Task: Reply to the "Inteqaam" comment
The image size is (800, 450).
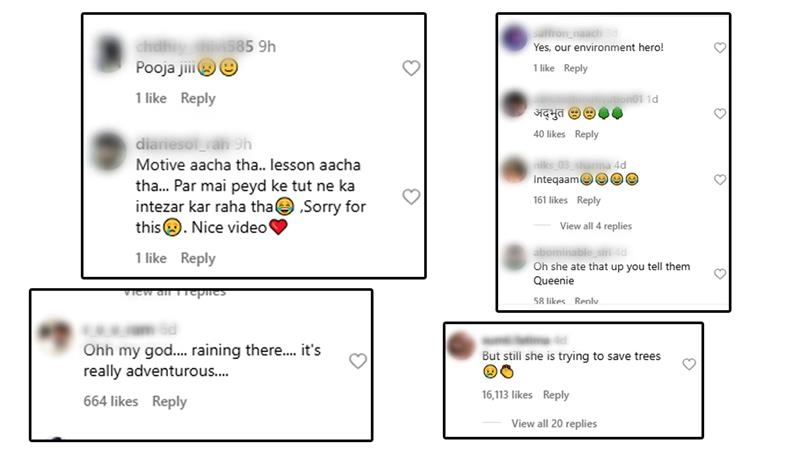Action: (x=589, y=201)
